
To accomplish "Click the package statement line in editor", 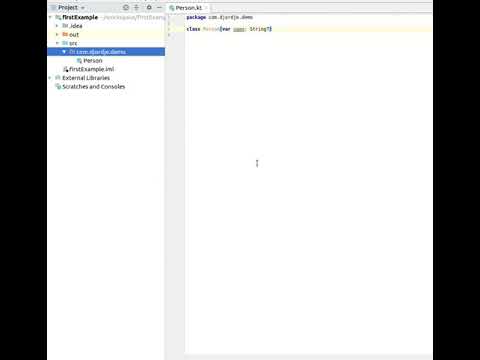I will pyautogui.click(x=220, y=17).
